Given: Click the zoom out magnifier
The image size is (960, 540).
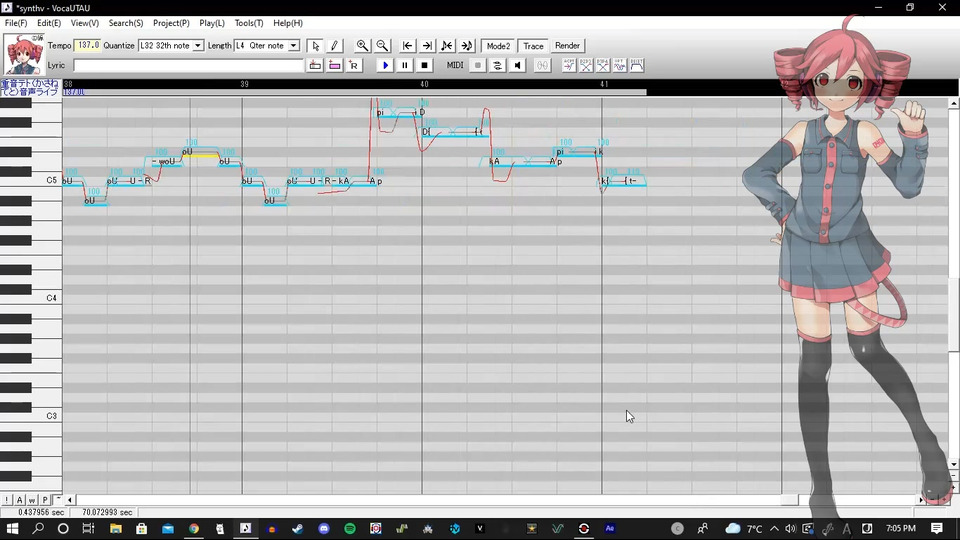Looking at the screenshot, I should [x=382, y=46].
